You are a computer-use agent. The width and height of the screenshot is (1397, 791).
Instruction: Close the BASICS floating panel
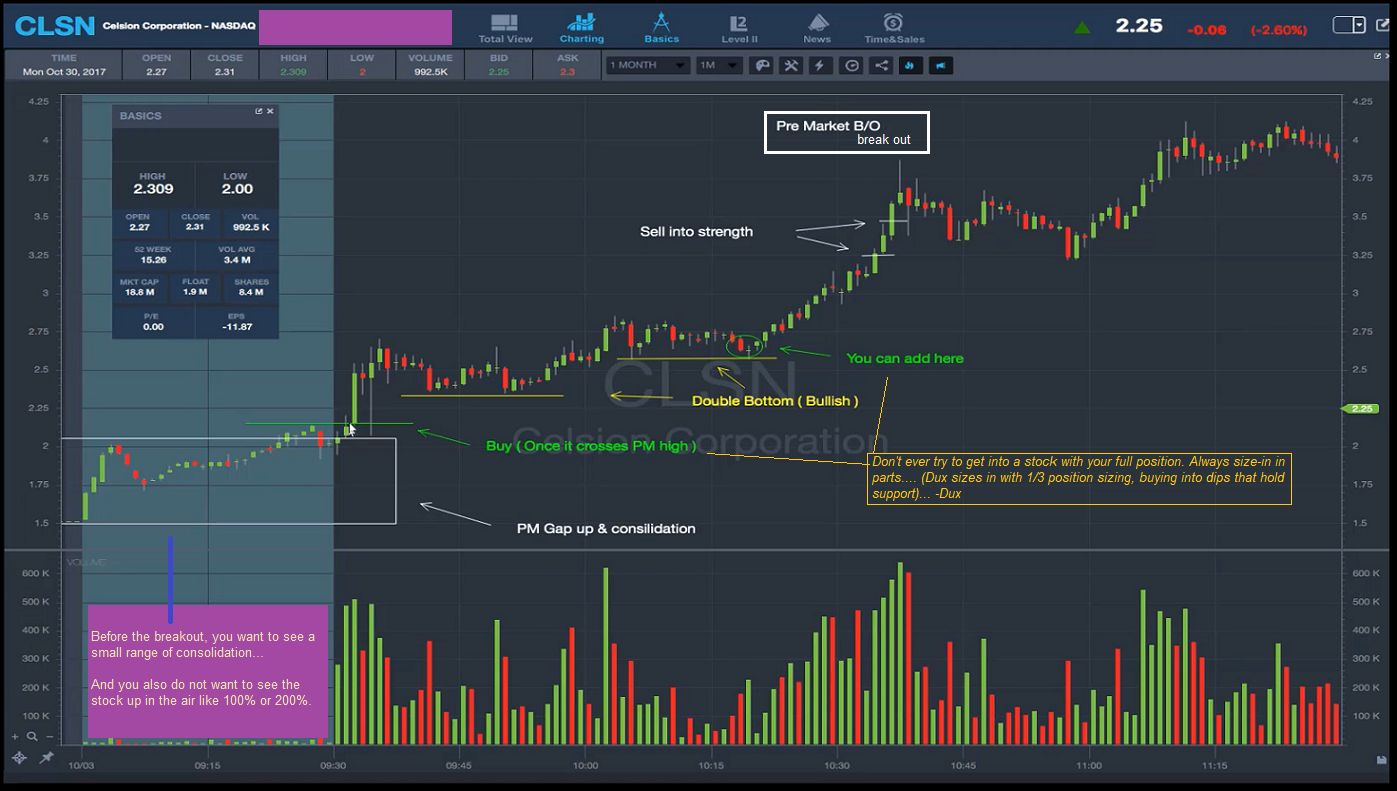click(270, 111)
